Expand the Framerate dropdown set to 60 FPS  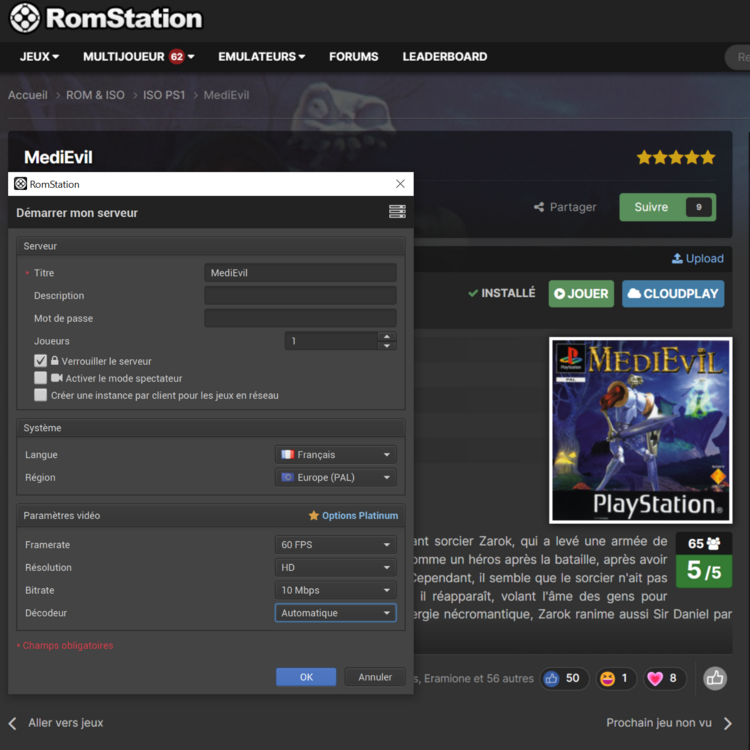[x=336, y=545]
